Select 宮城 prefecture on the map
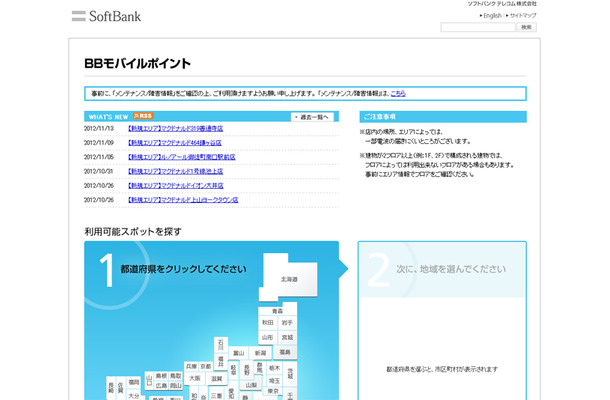The width and height of the screenshot is (610, 400). [x=287, y=337]
